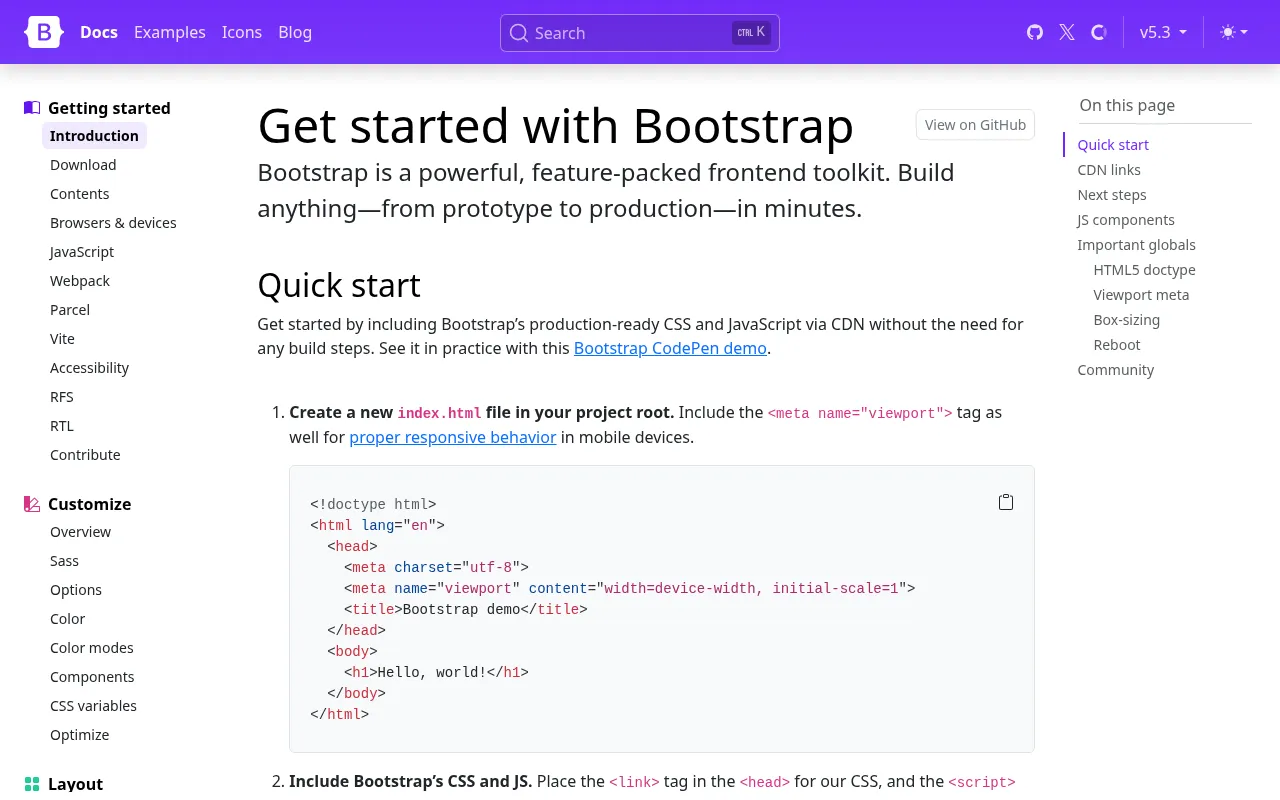This screenshot has width=1280, height=800.
Task: Open Optimize under Customize
Action: (x=80, y=735)
